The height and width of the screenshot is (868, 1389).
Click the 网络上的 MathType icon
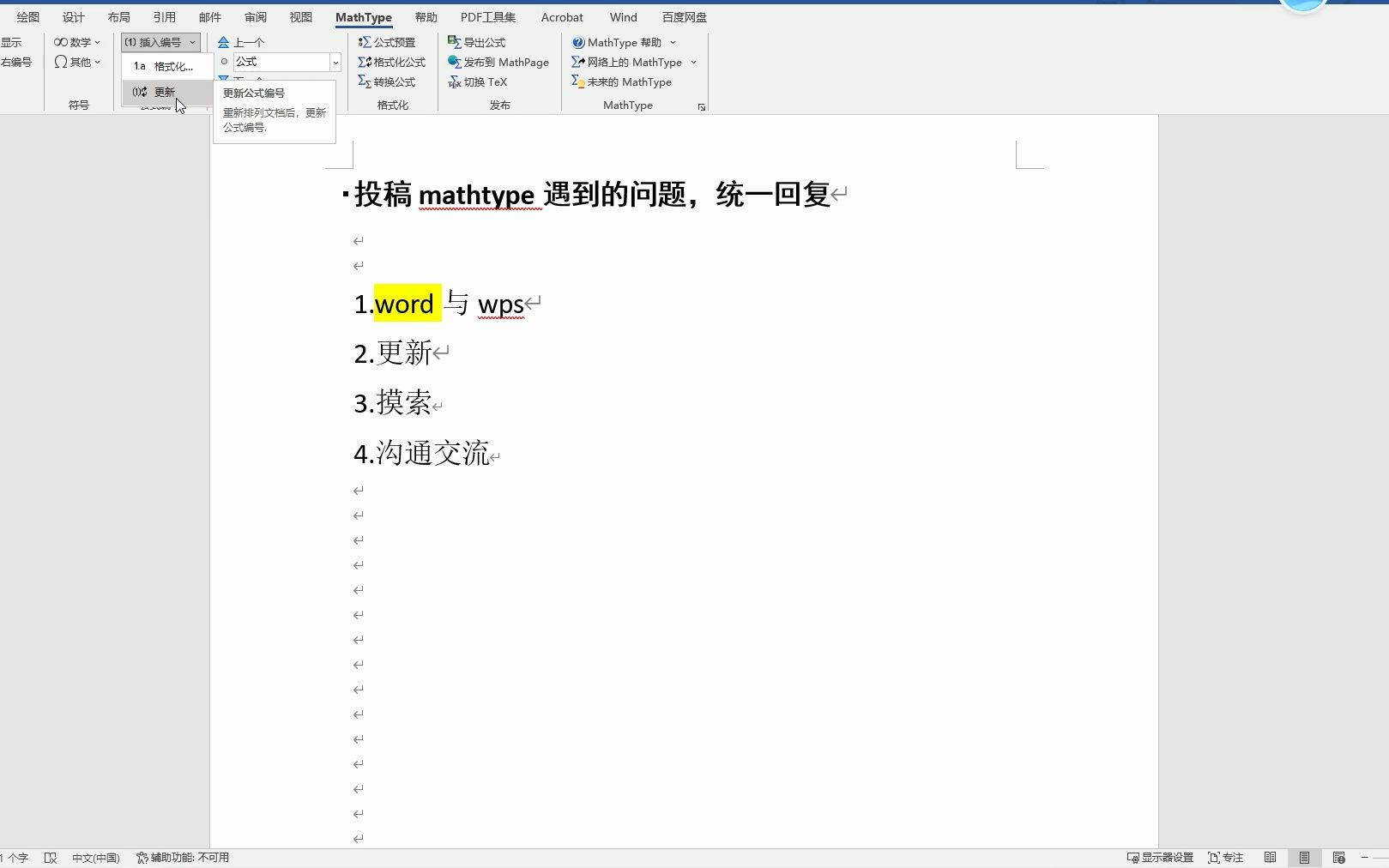coord(578,62)
